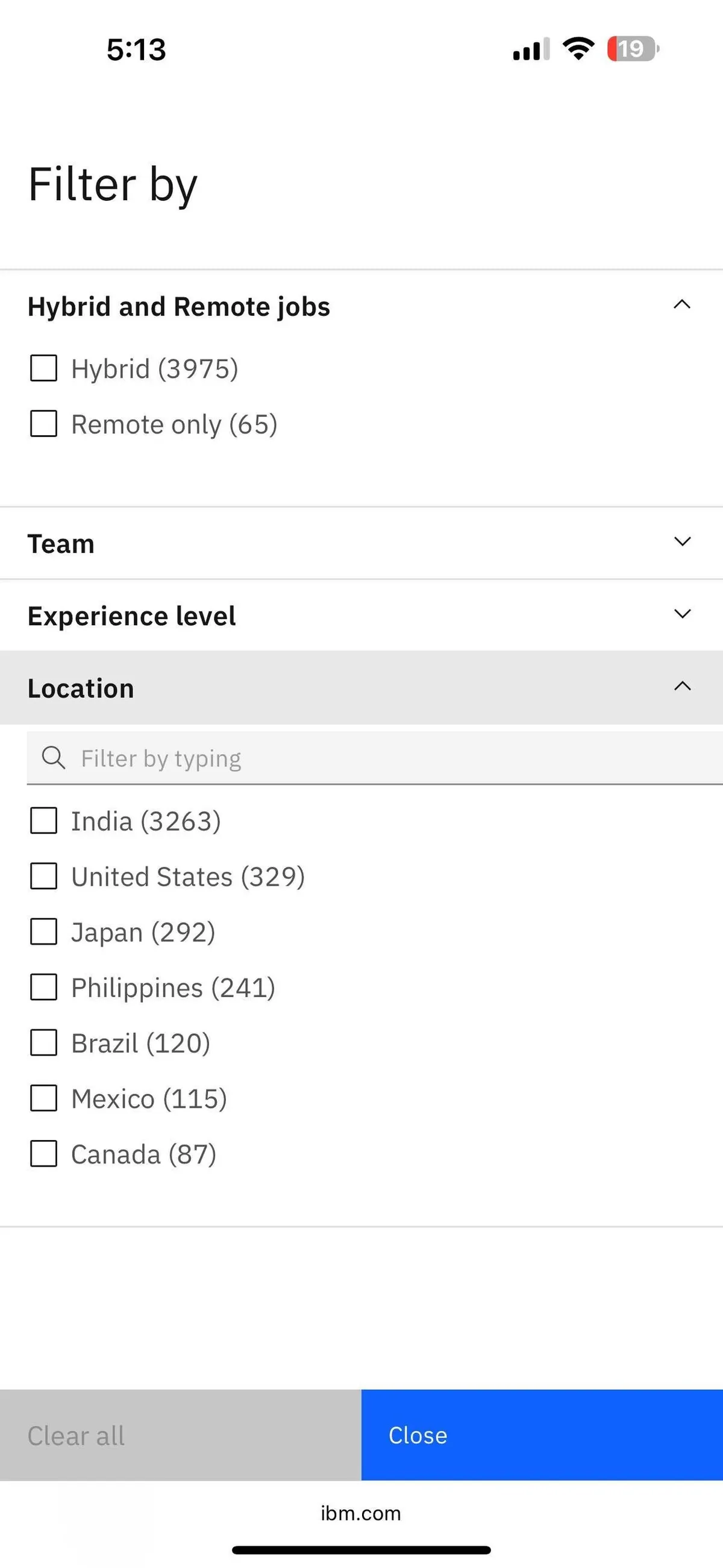Collapse the Location filter section

click(681, 687)
